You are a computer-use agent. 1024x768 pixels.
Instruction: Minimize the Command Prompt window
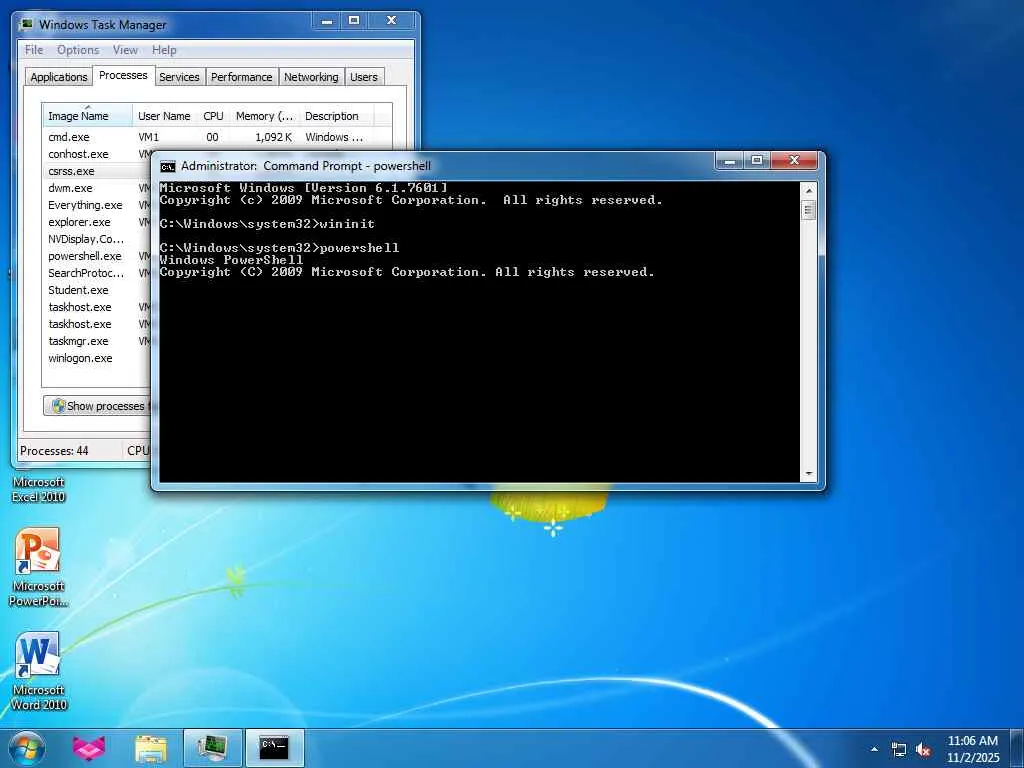coord(729,161)
